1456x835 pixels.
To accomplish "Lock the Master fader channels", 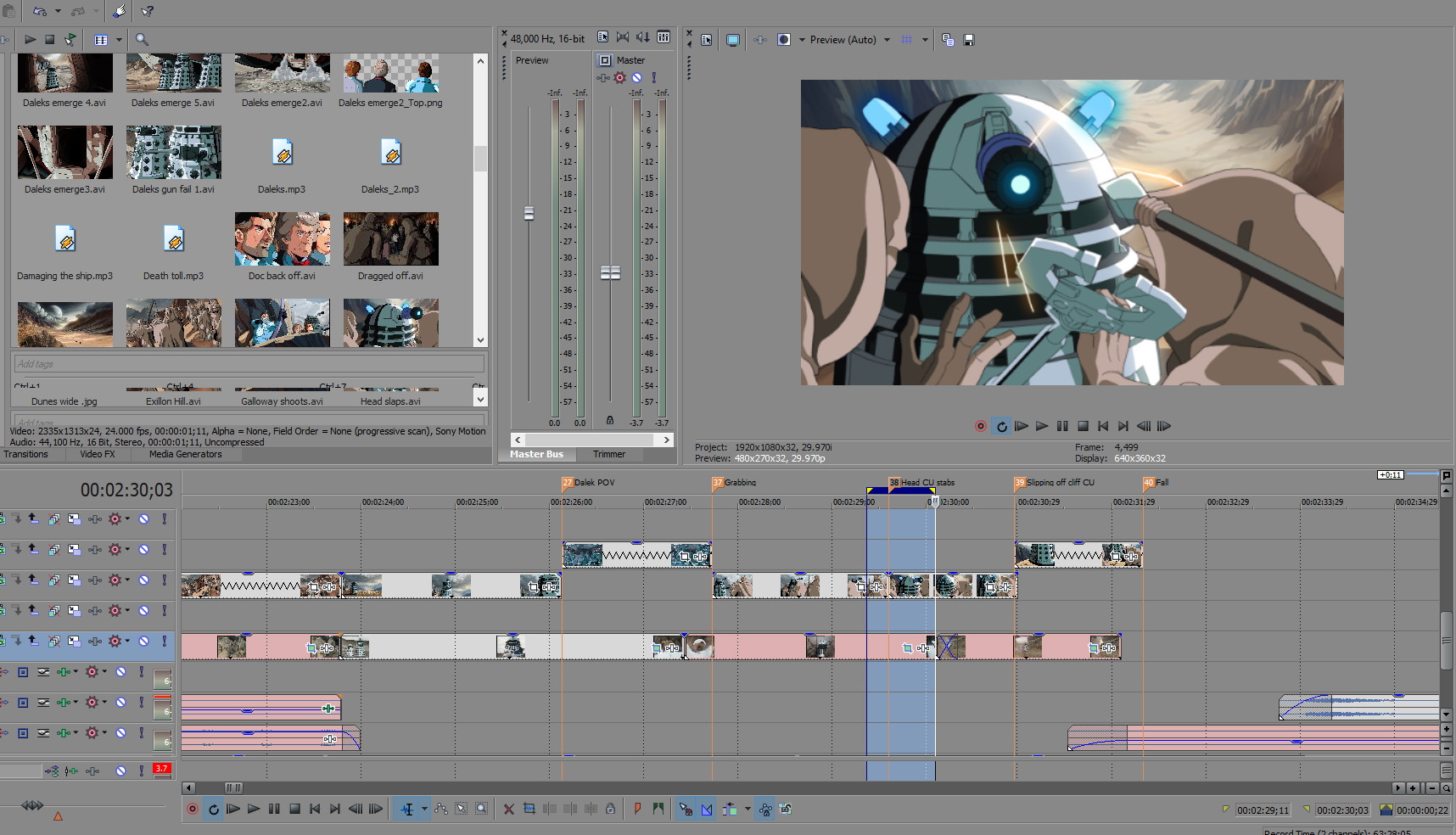I will click(609, 420).
